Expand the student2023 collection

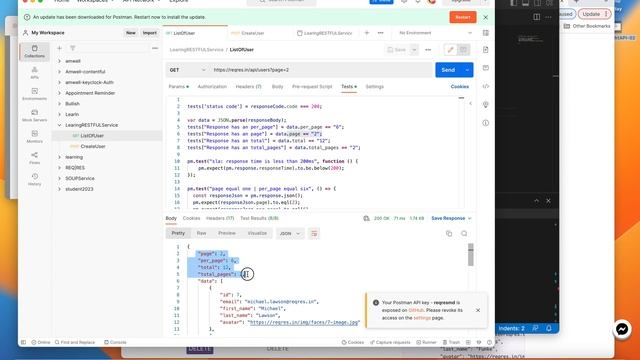click(60, 189)
